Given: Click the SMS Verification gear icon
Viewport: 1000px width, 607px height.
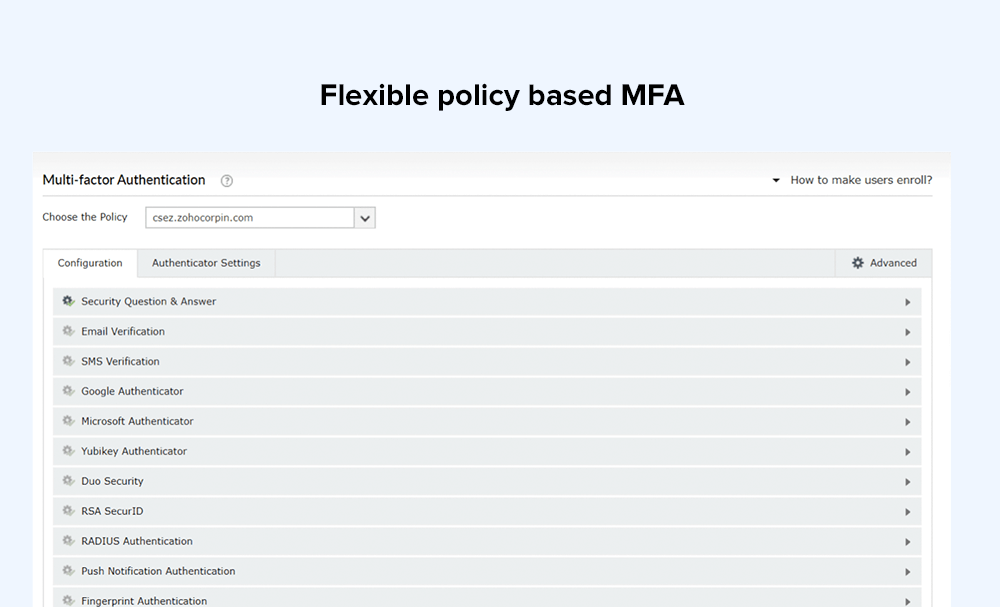Looking at the screenshot, I should coord(68,361).
